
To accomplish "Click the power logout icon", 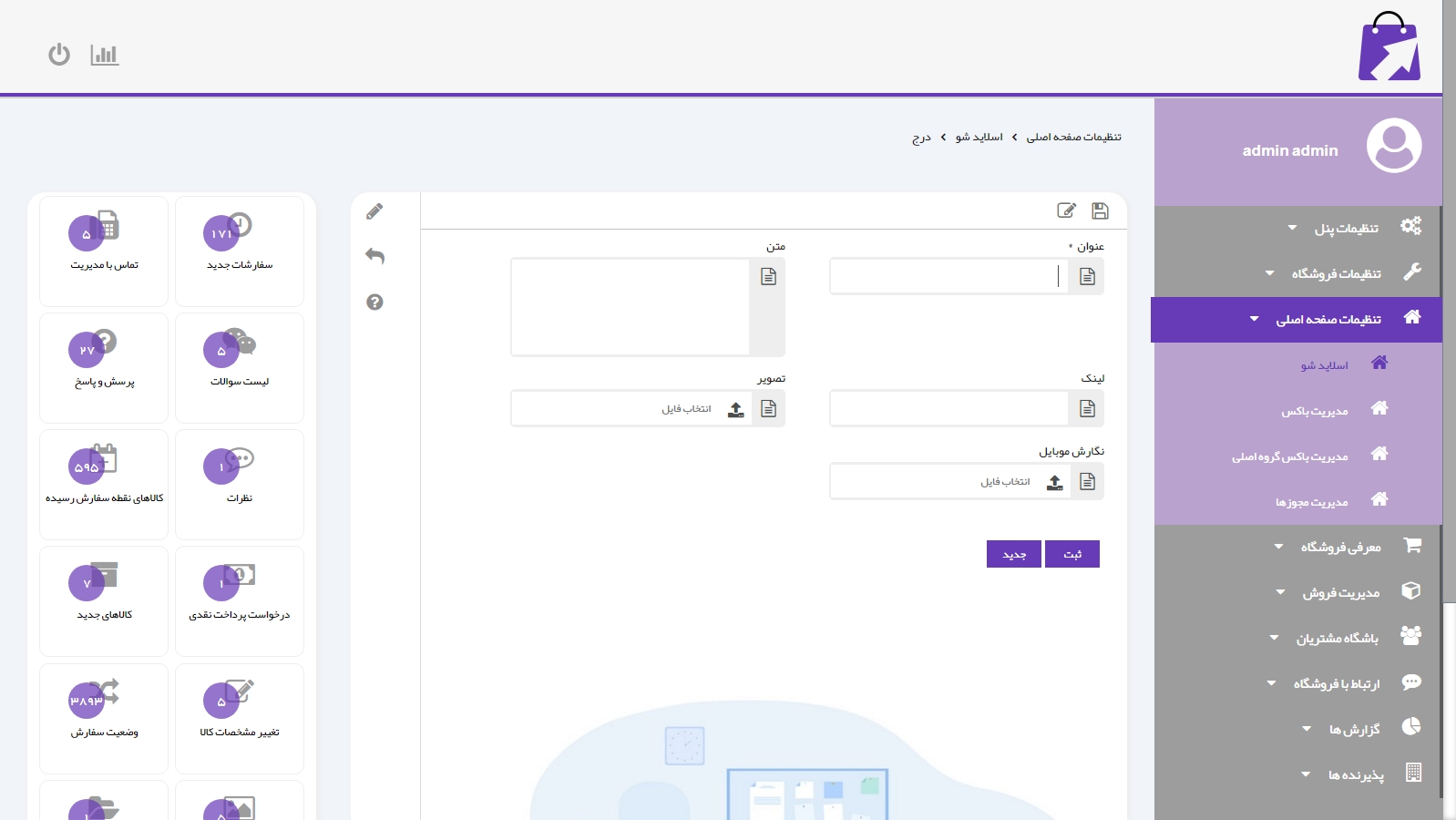I will point(59,55).
